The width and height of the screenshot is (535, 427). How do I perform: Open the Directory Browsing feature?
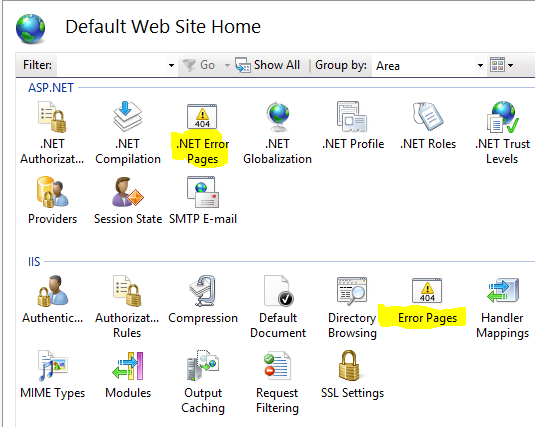pyautogui.click(x=352, y=308)
